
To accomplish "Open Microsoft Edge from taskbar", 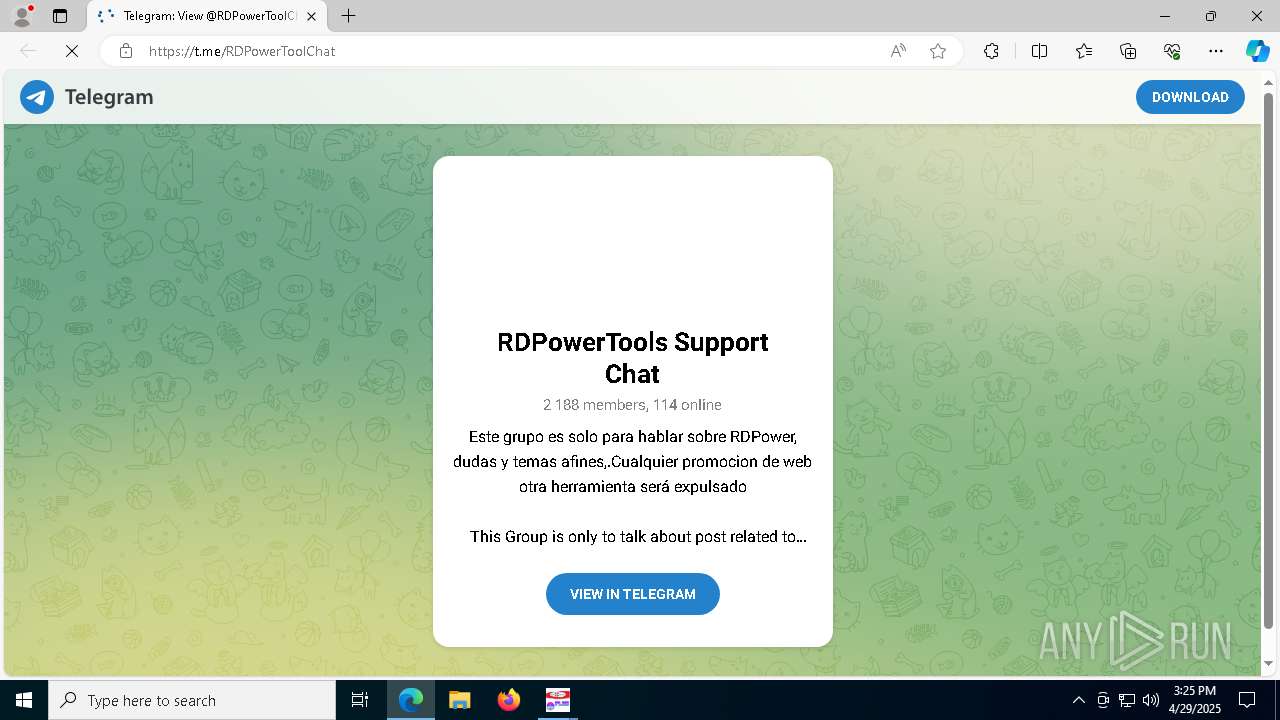I will pyautogui.click(x=411, y=700).
